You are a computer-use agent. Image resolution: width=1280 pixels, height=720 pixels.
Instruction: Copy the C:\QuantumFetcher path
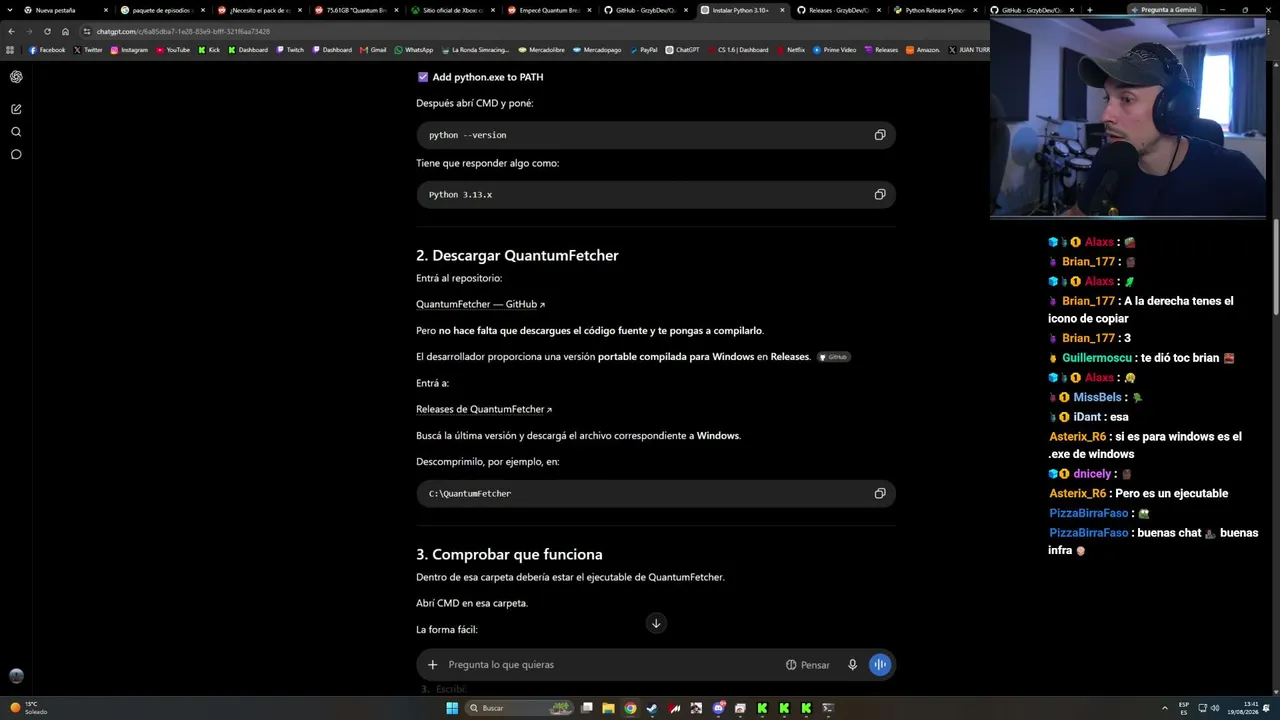(880, 493)
